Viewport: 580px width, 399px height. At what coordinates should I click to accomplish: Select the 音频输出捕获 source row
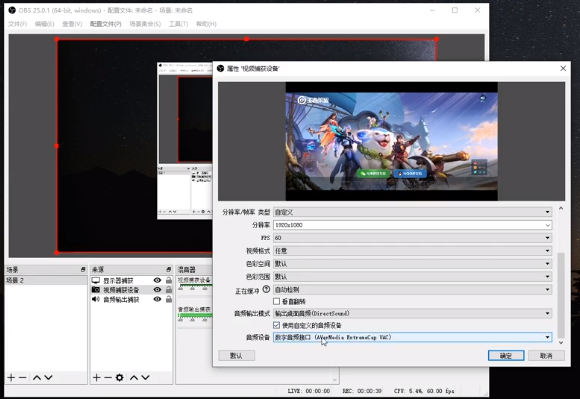(x=132, y=299)
